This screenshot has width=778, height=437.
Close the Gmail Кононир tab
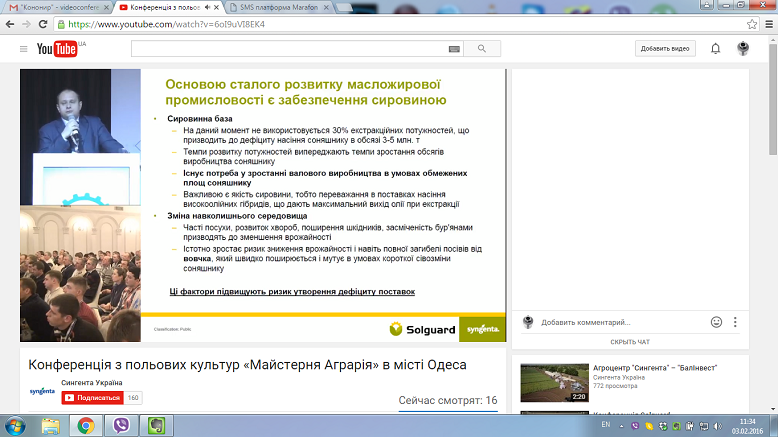(x=106, y=7)
